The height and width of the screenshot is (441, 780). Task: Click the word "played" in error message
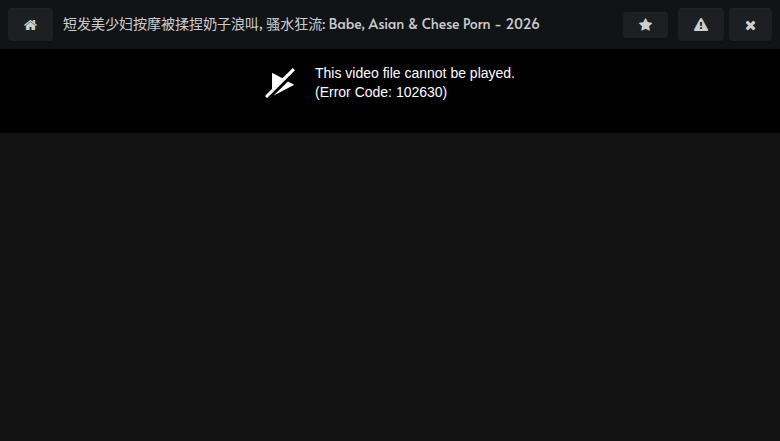pyautogui.click(x=490, y=73)
